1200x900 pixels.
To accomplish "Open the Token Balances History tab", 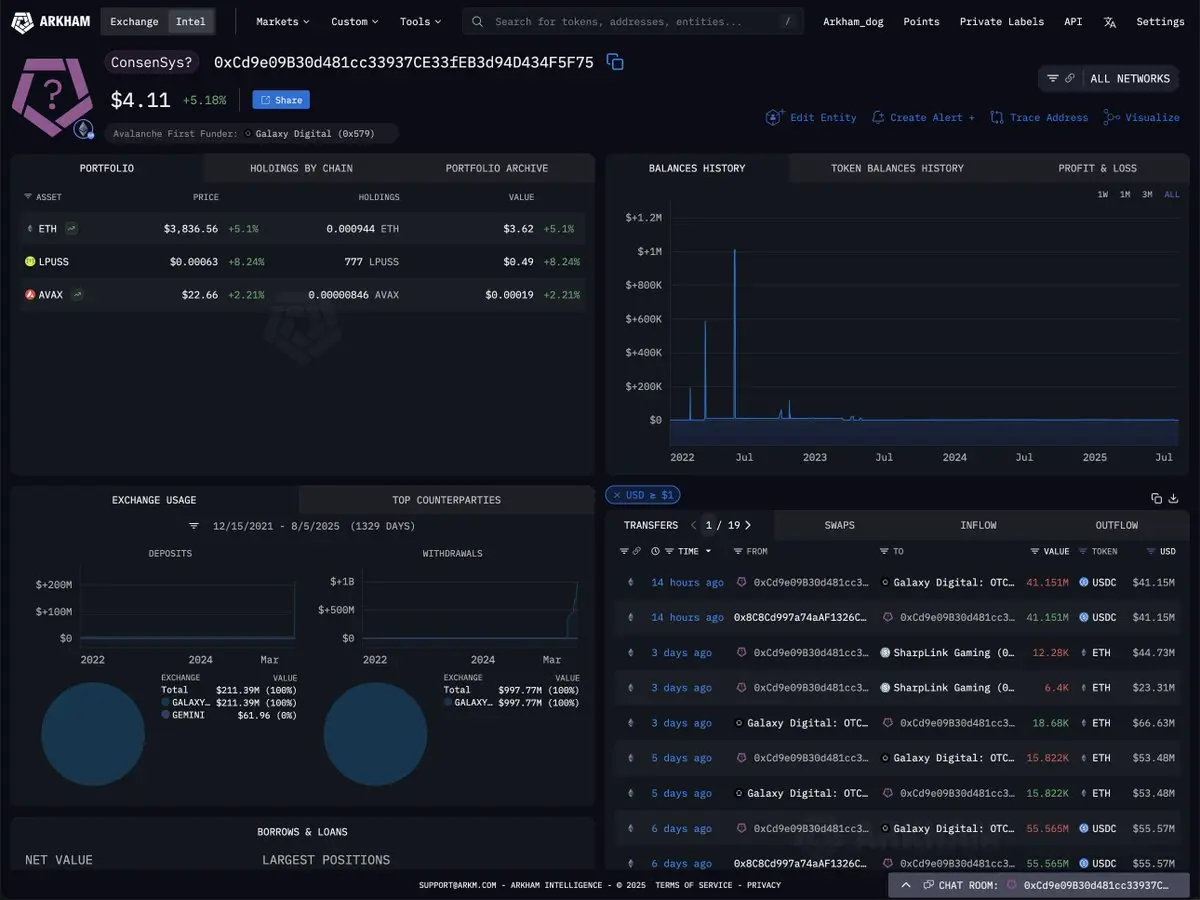I will point(897,168).
